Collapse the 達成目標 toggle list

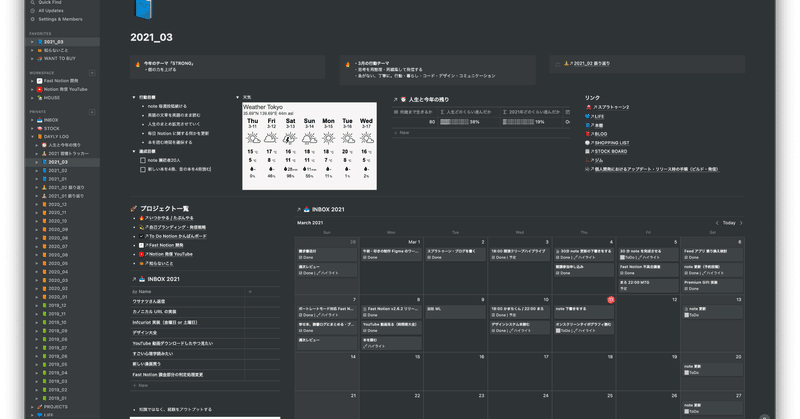(x=134, y=151)
